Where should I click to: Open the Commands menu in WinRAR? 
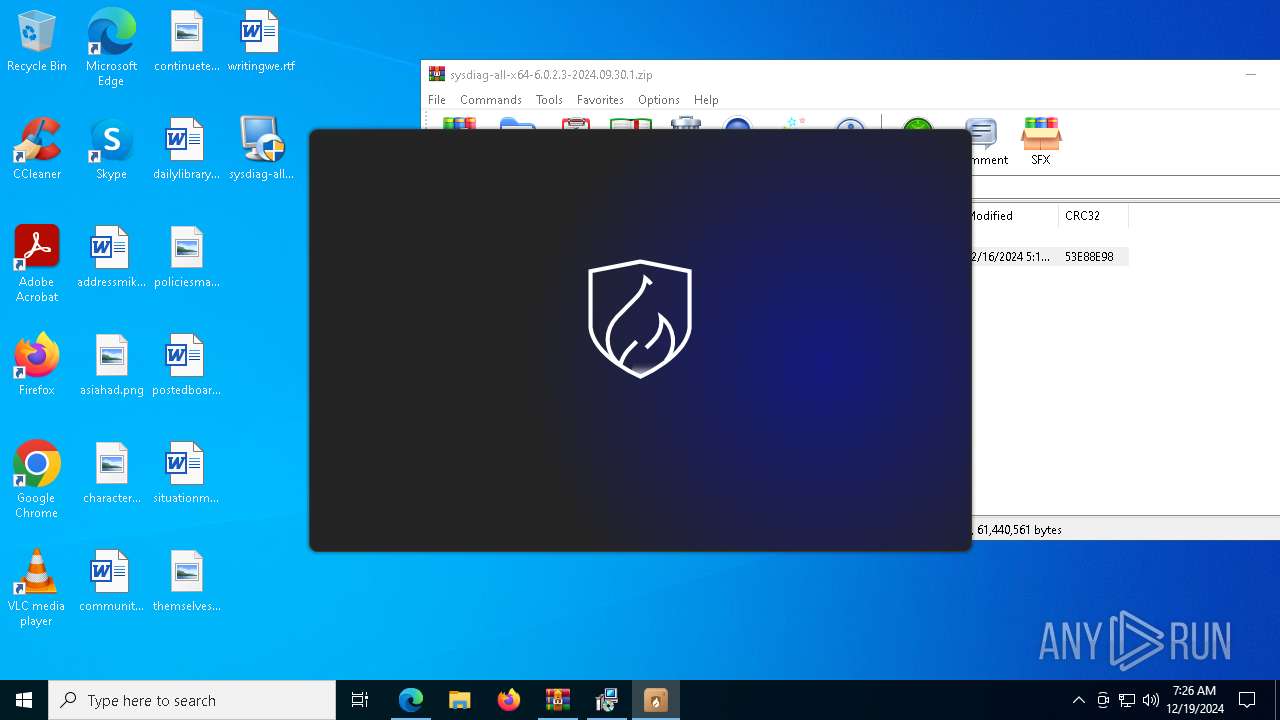click(491, 100)
